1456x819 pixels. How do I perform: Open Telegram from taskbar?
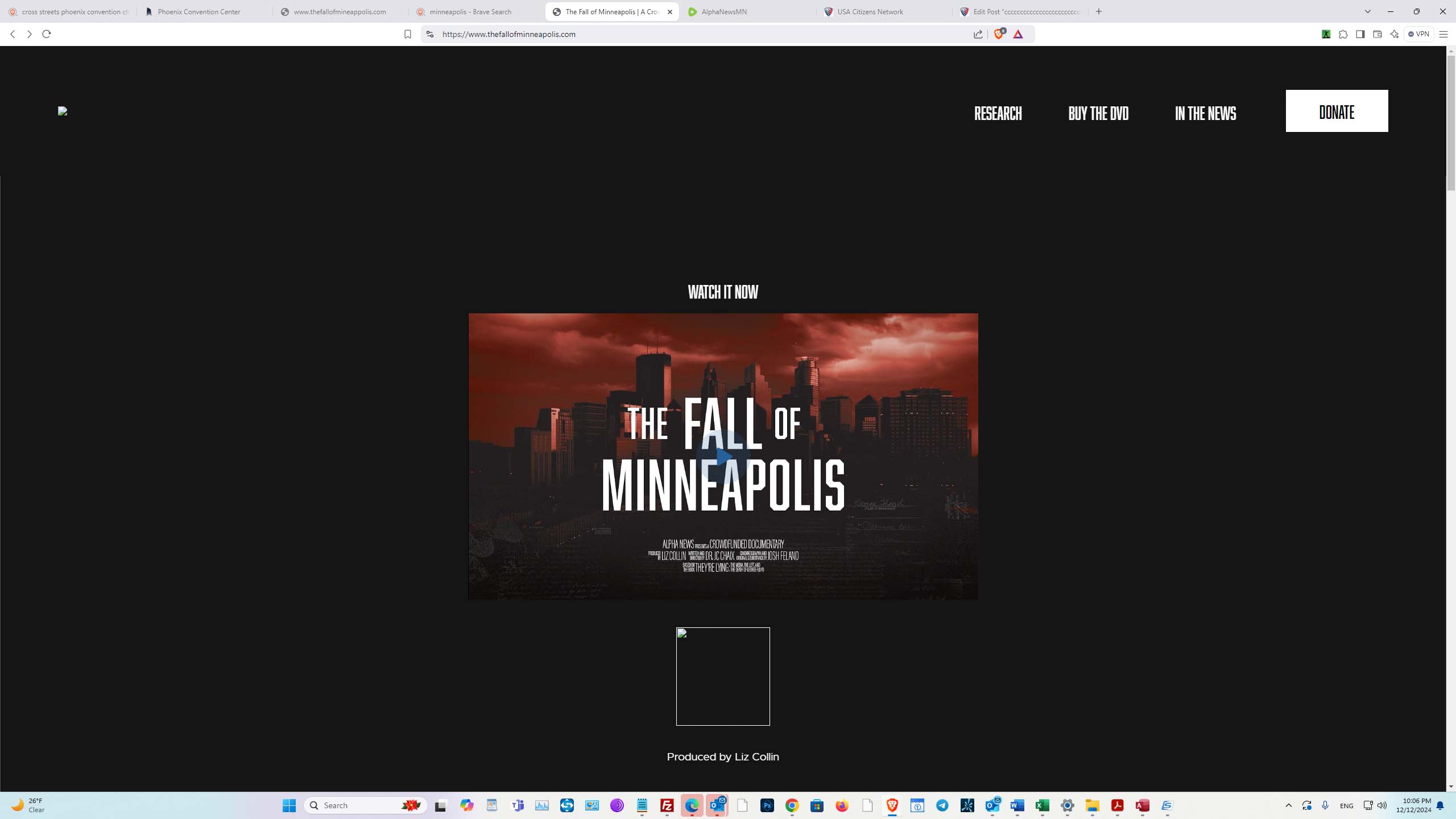(942, 805)
